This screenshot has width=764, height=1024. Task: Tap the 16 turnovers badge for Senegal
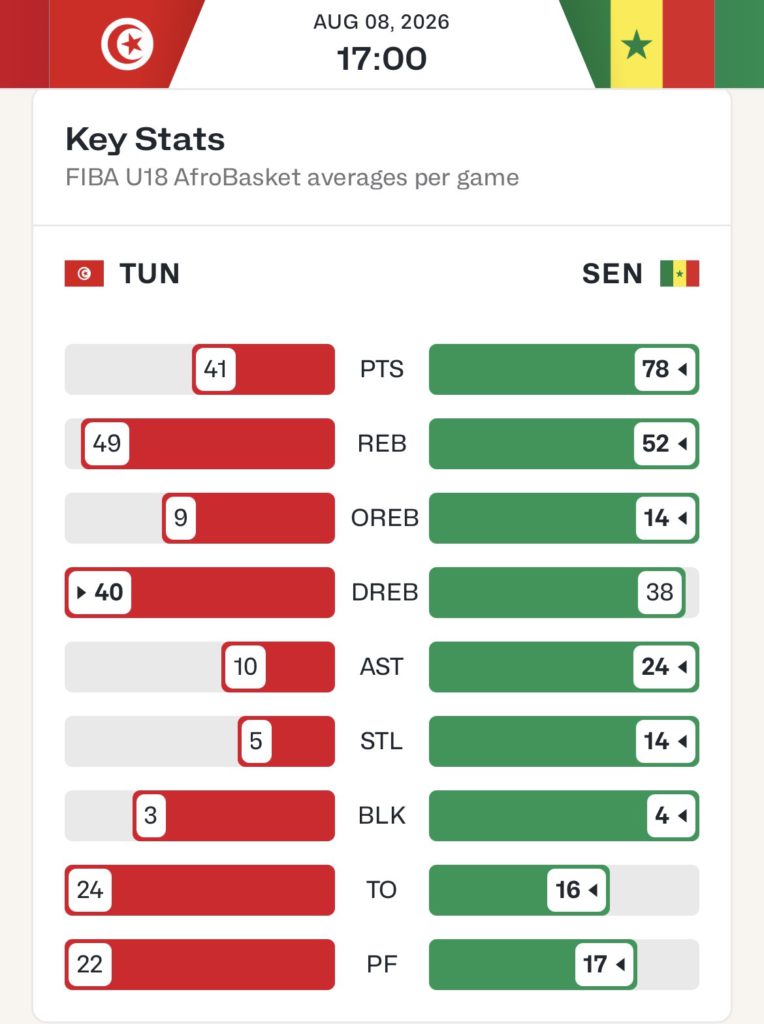coord(577,889)
